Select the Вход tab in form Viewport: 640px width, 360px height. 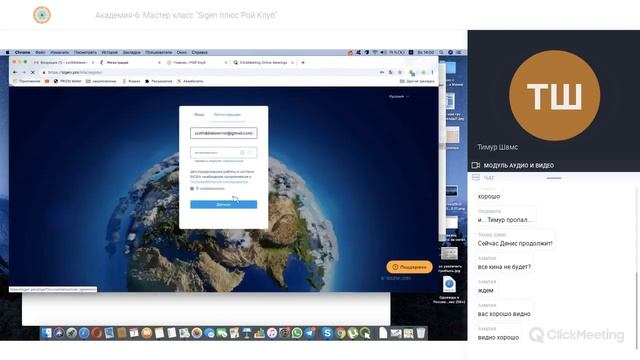199,115
